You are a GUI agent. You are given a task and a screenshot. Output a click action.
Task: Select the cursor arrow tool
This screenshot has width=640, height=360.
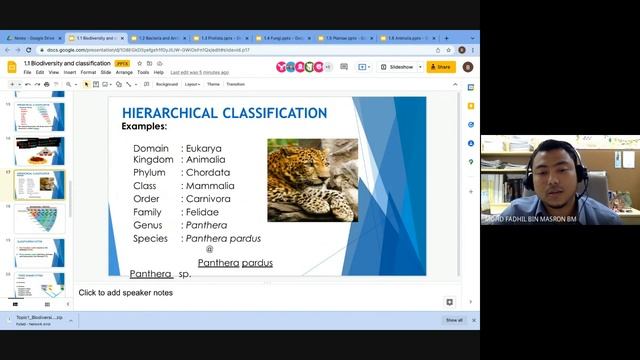tap(86, 84)
